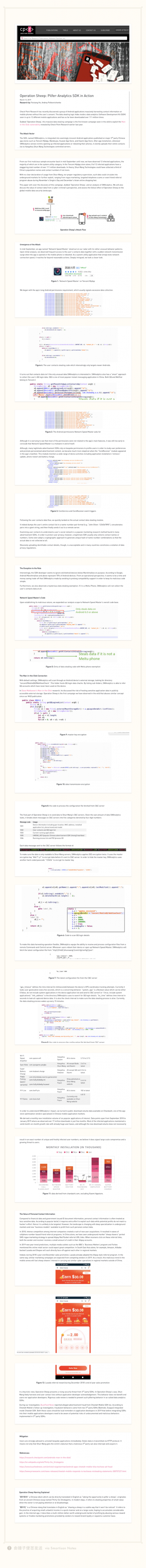Click the Figure 1 Network Speed Master caption
The height and width of the screenshot is (1568, 146).
(x=73, y=281)
